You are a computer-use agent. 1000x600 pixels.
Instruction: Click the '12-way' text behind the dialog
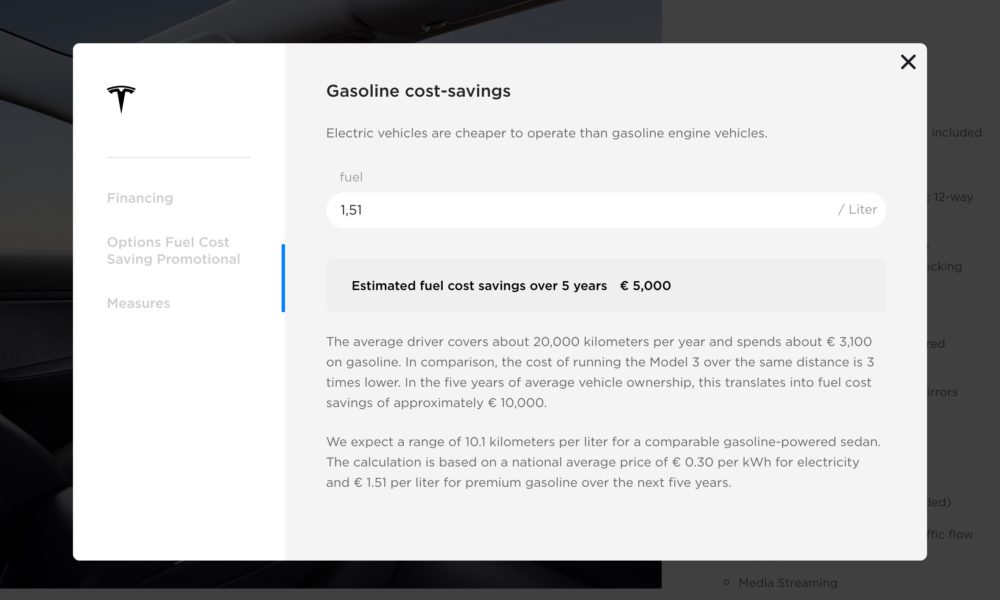[x=953, y=197]
